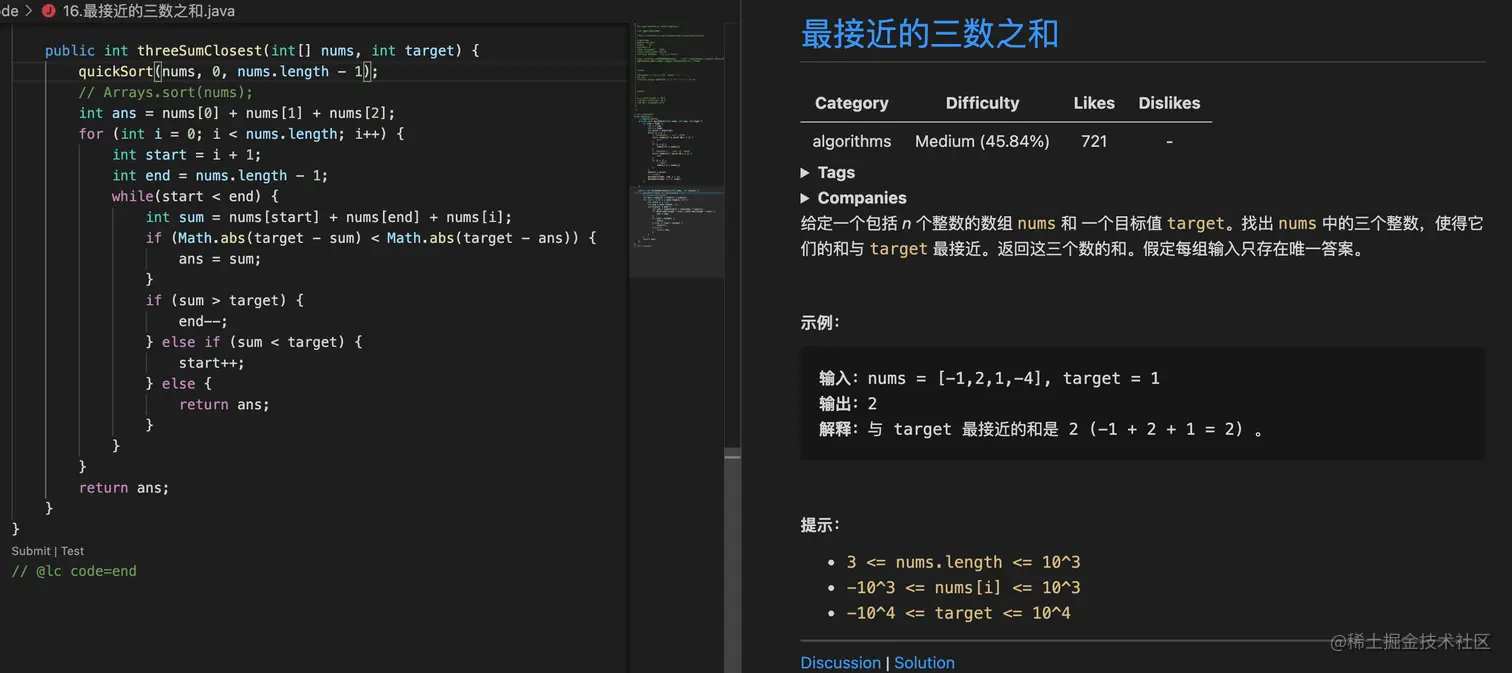Open the 16.最接近的三数之和.java breadcrumb
Viewport: 1512px width, 673px height.
pyautogui.click(x=149, y=11)
